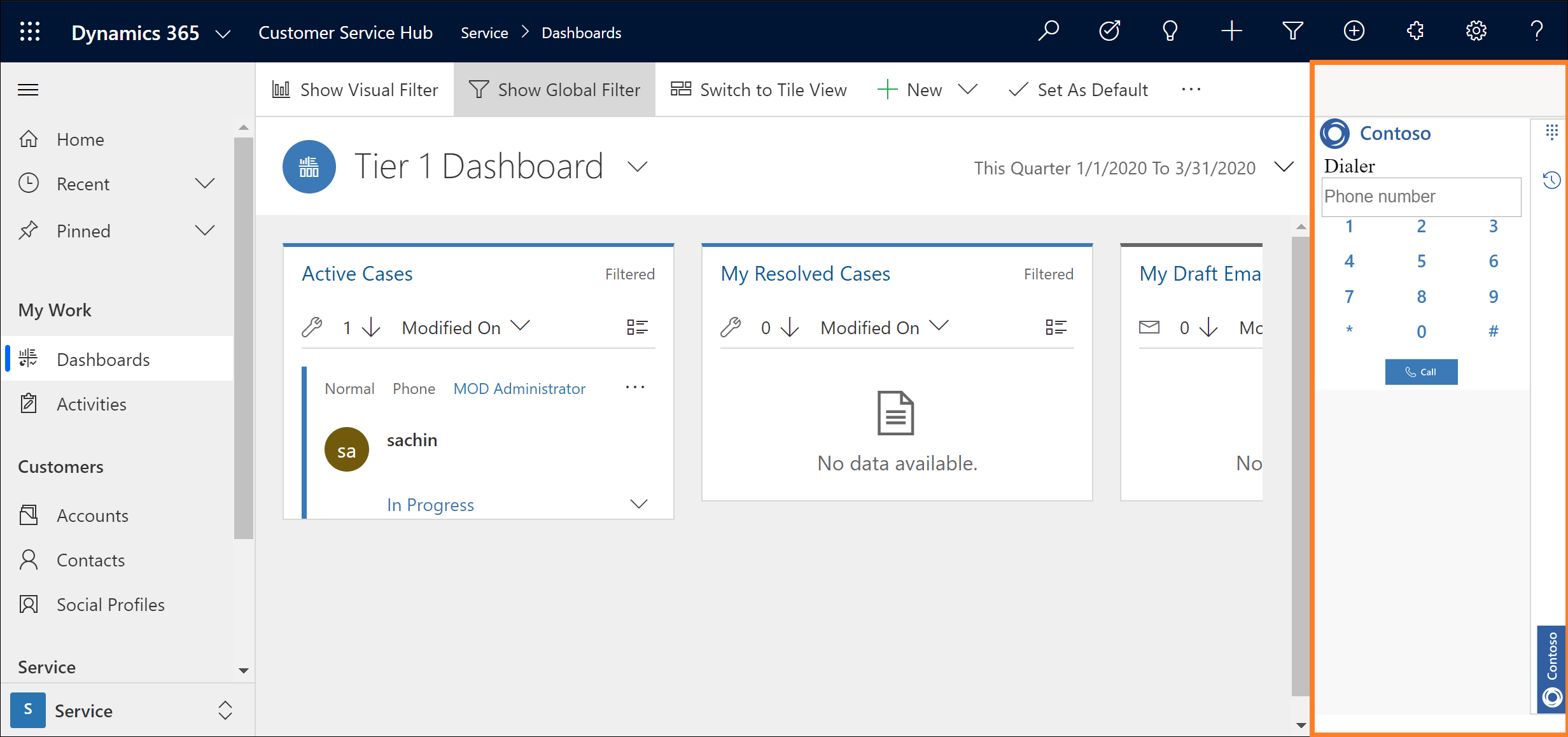Expand the date range This Quarter dropdown
The width and height of the screenshot is (1568, 737).
[1286, 168]
